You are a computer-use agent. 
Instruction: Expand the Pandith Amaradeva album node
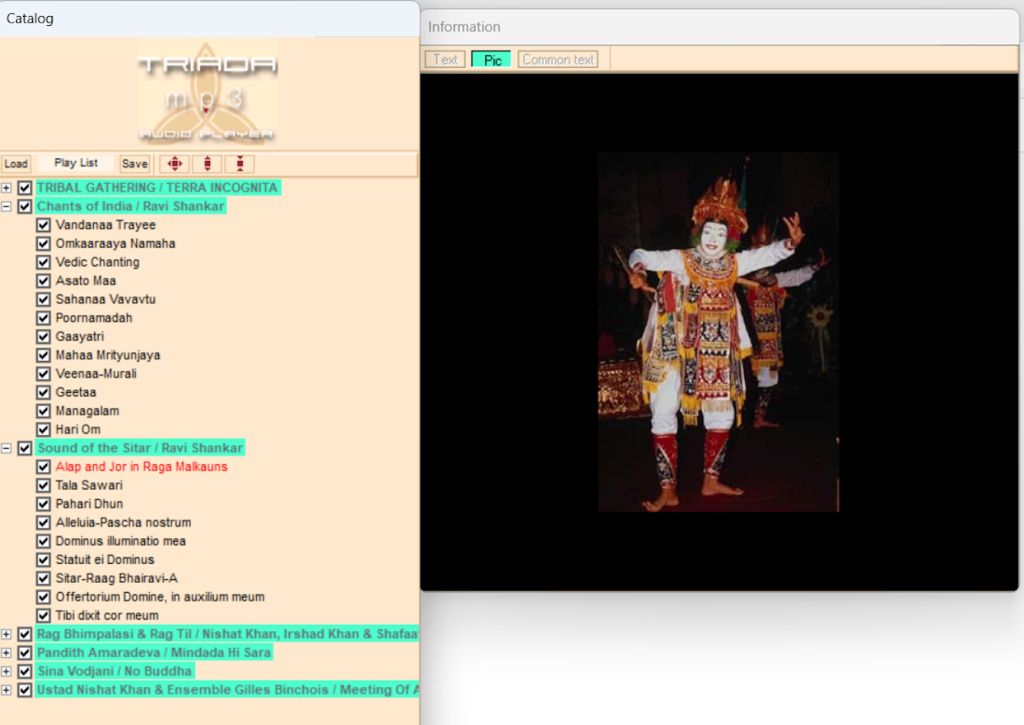point(6,652)
